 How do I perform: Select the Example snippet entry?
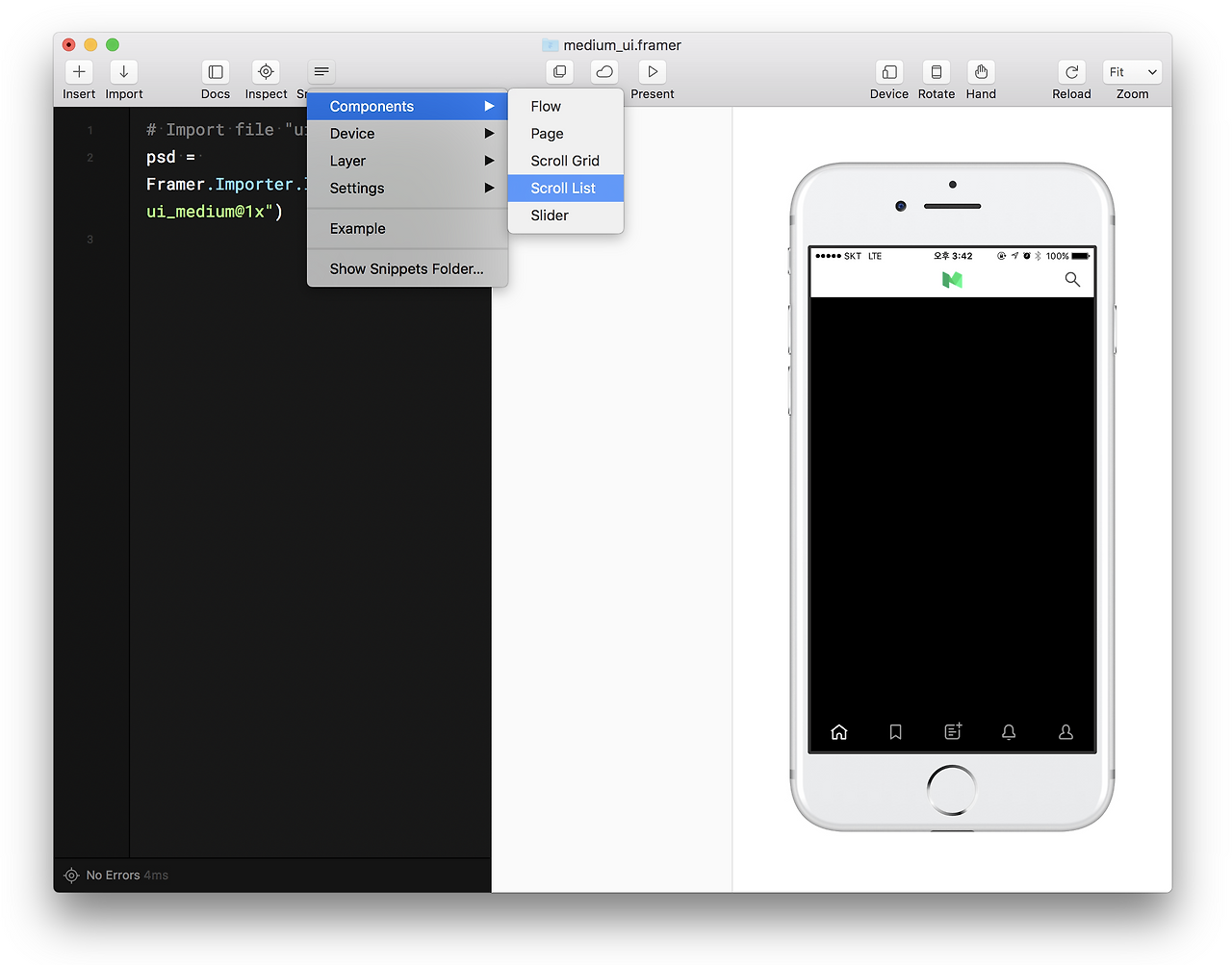407,229
